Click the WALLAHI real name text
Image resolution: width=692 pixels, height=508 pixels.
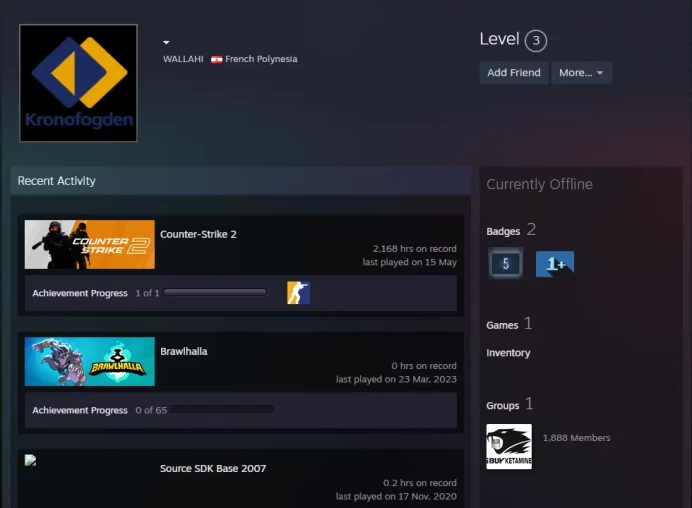tap(183, 59)
